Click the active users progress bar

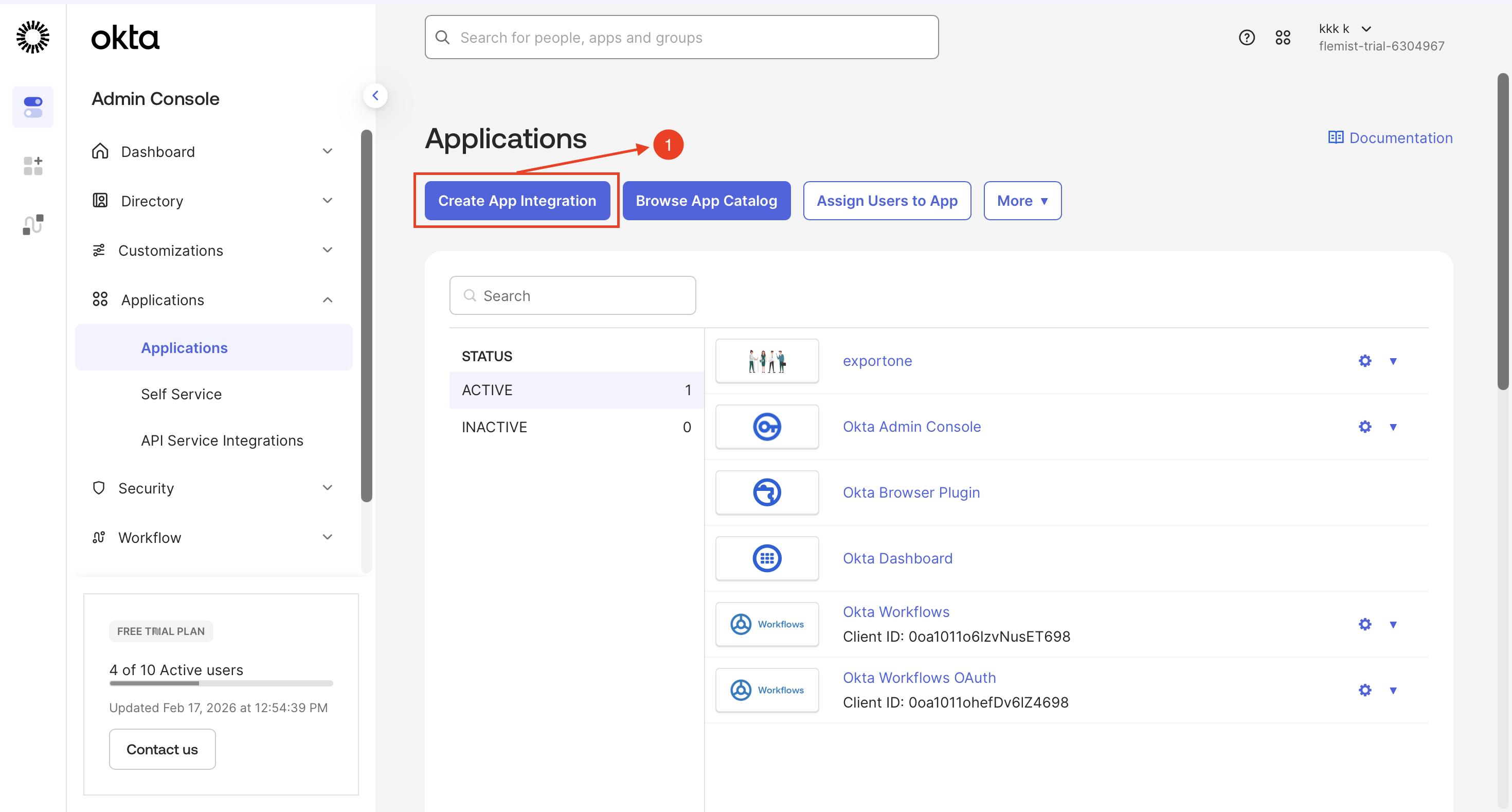pos(221,683)
